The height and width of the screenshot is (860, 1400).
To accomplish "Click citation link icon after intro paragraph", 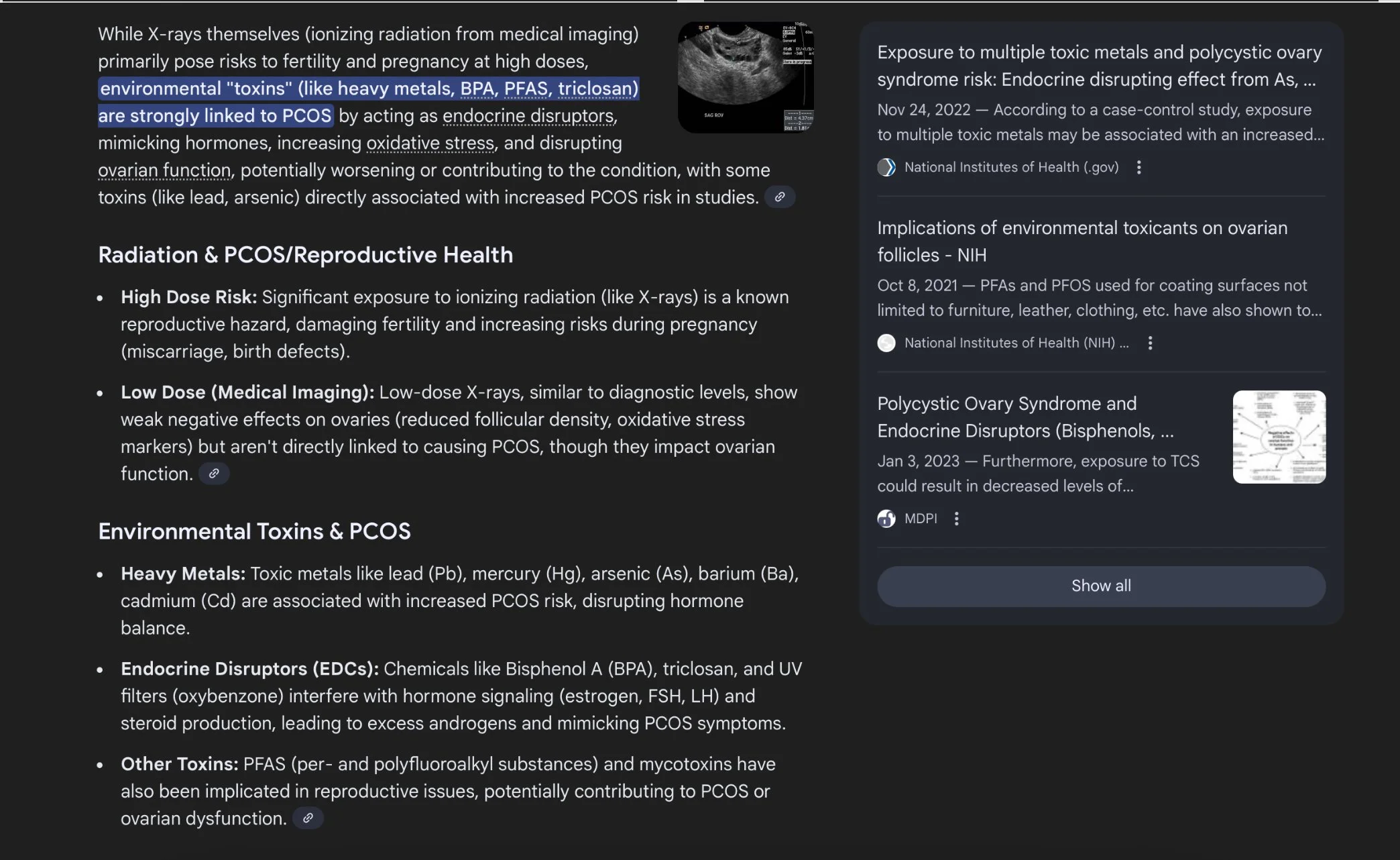I will click(779, 197).
